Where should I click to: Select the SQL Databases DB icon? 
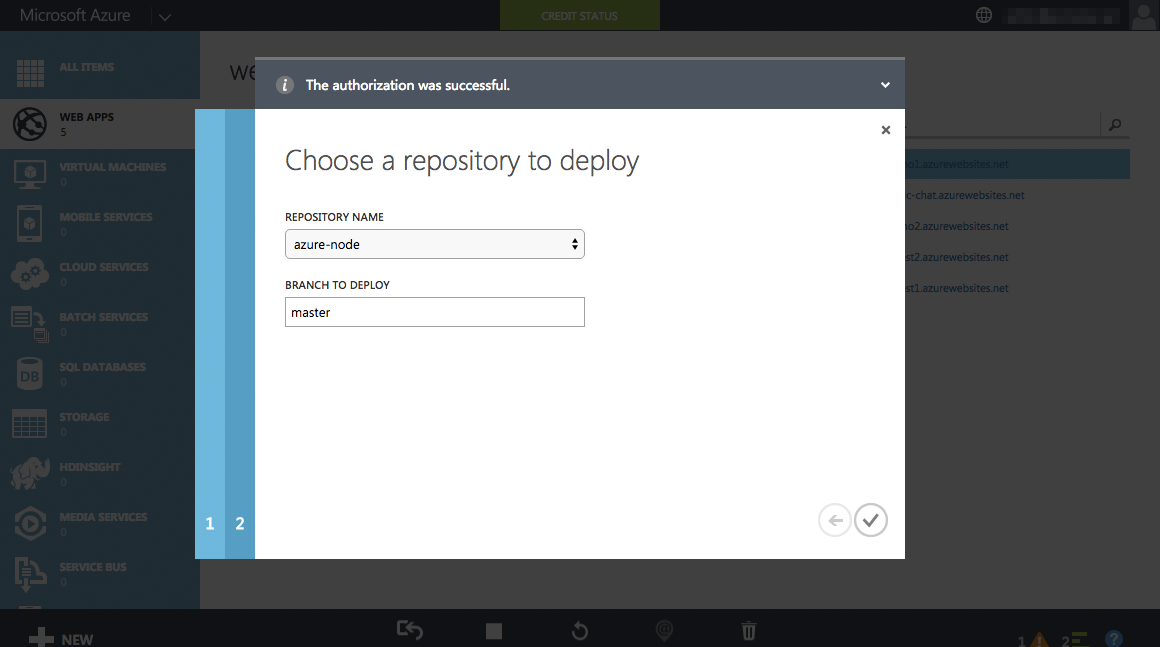point(30,374)
